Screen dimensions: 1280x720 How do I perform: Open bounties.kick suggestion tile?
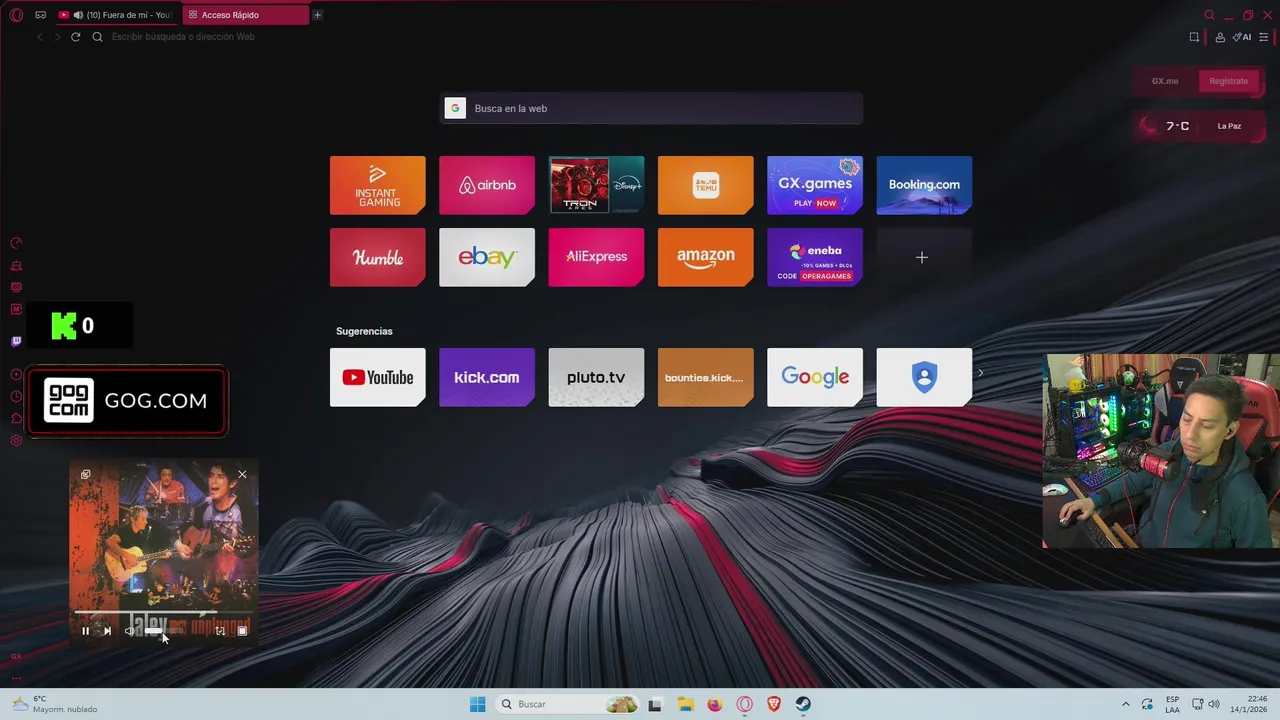(x=706, y=377)
